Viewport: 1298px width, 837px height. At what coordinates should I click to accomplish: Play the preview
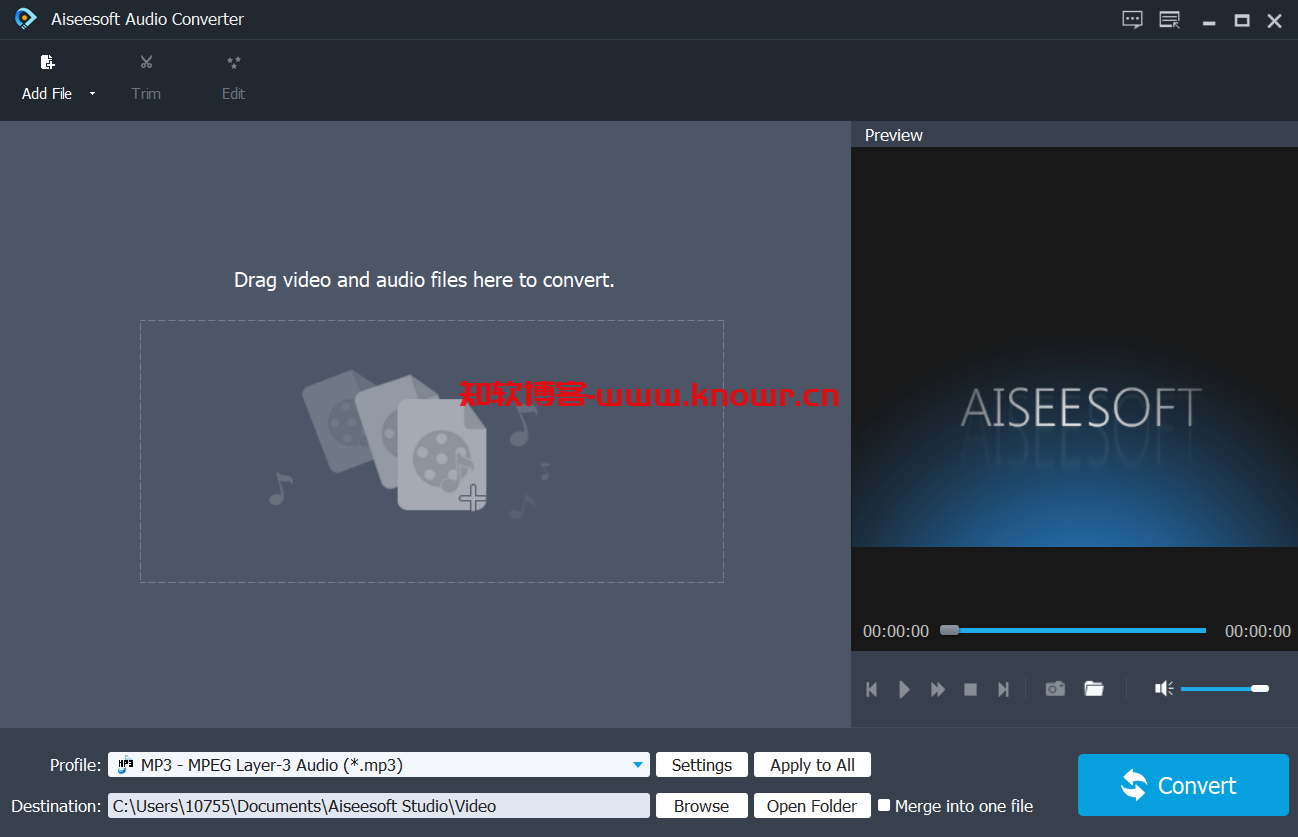pos(904,689)
